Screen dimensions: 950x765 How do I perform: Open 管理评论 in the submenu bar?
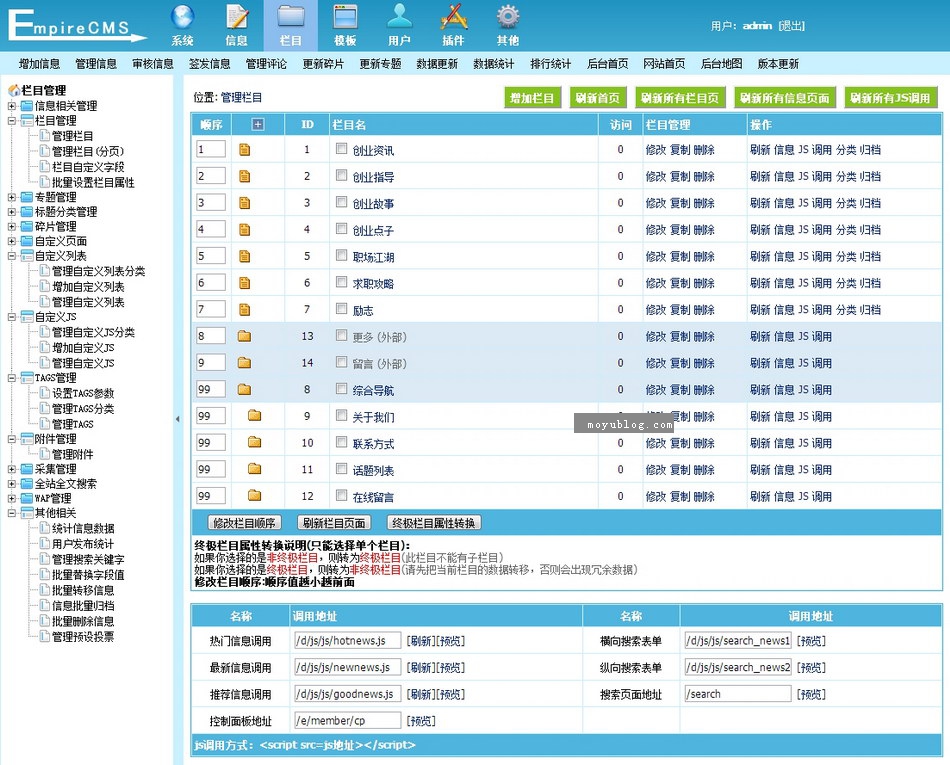pos(266,64)
